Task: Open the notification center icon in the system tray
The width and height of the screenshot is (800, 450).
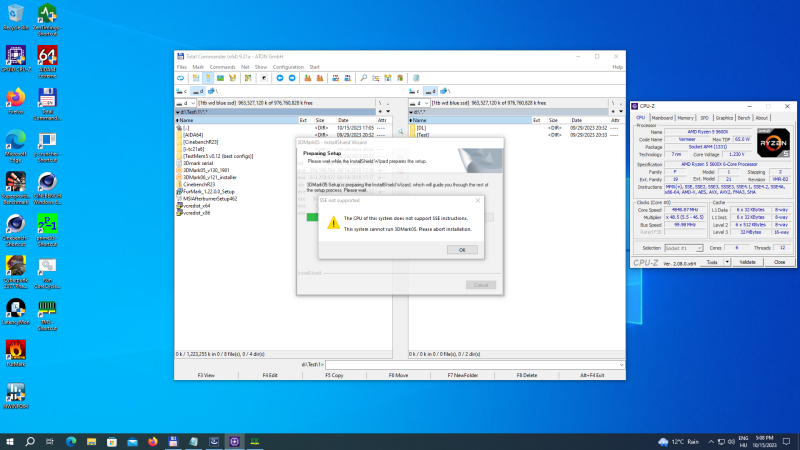Action: coord(787,441)
